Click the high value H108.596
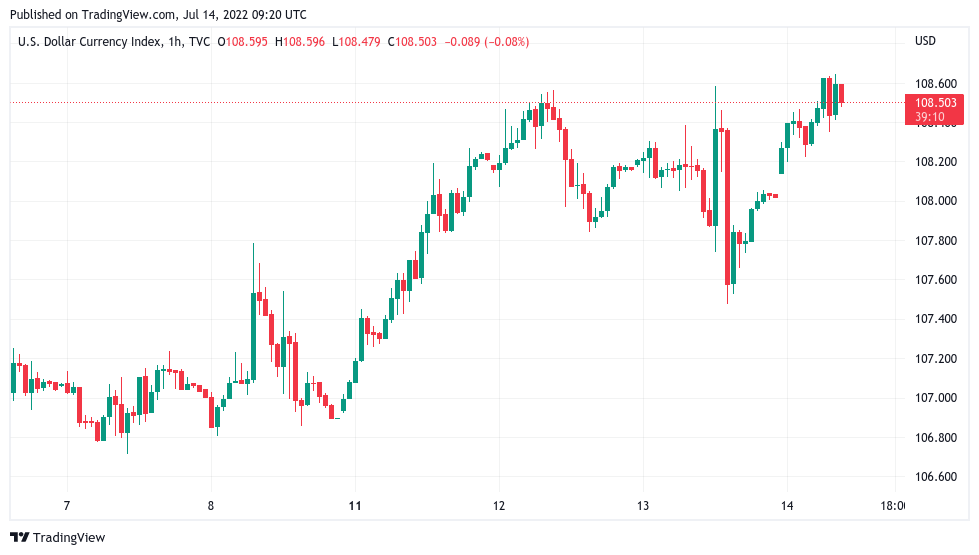The image size is (979, 555). click(x=305, y=41)
